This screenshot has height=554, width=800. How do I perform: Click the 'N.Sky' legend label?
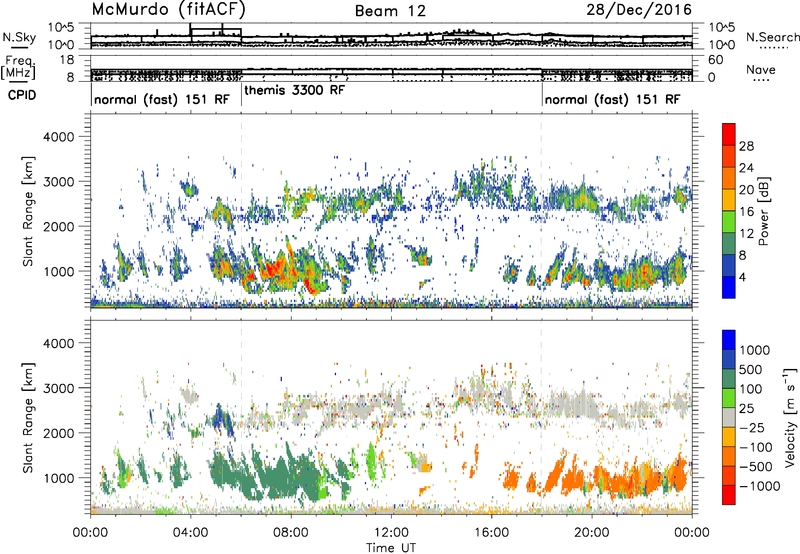coord(19,37)
